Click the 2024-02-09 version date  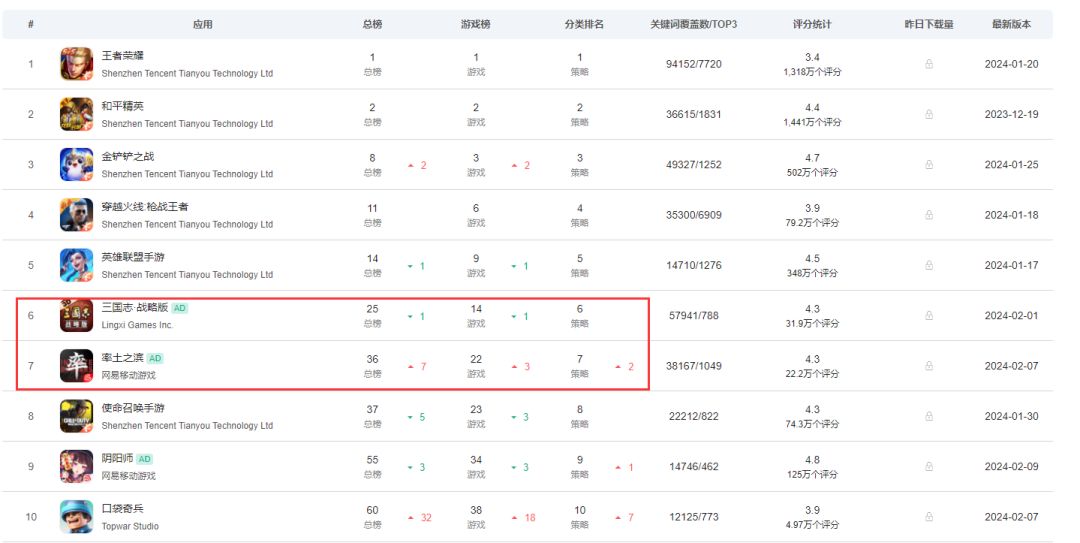coord(1011,467)
